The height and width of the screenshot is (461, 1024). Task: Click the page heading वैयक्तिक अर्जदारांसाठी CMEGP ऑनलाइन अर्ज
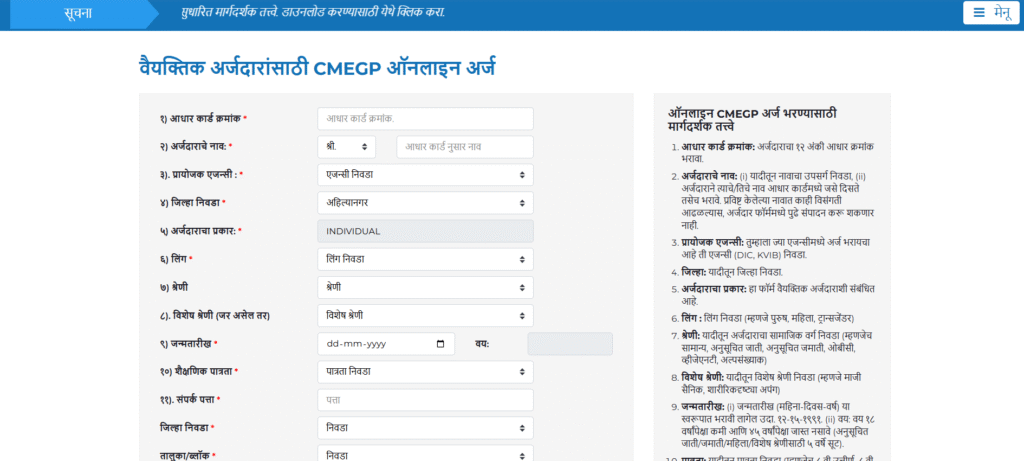click(x=317, y=67)
